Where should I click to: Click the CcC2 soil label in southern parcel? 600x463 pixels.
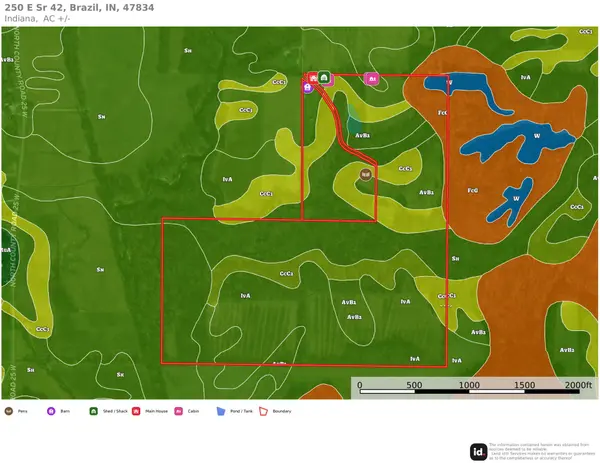click(286, 274)
